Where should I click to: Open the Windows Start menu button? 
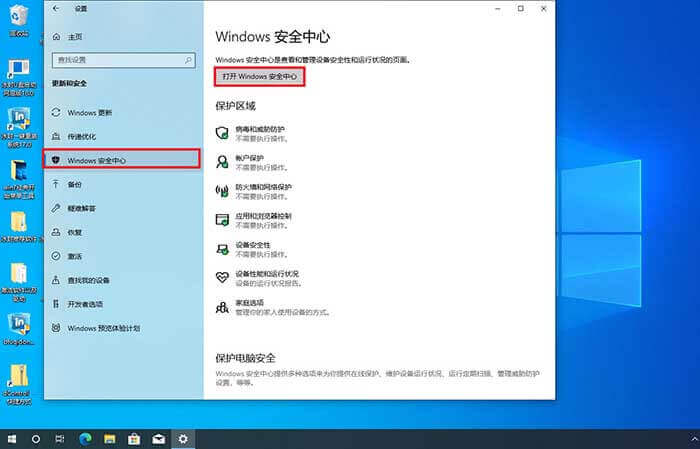[12, 438]
